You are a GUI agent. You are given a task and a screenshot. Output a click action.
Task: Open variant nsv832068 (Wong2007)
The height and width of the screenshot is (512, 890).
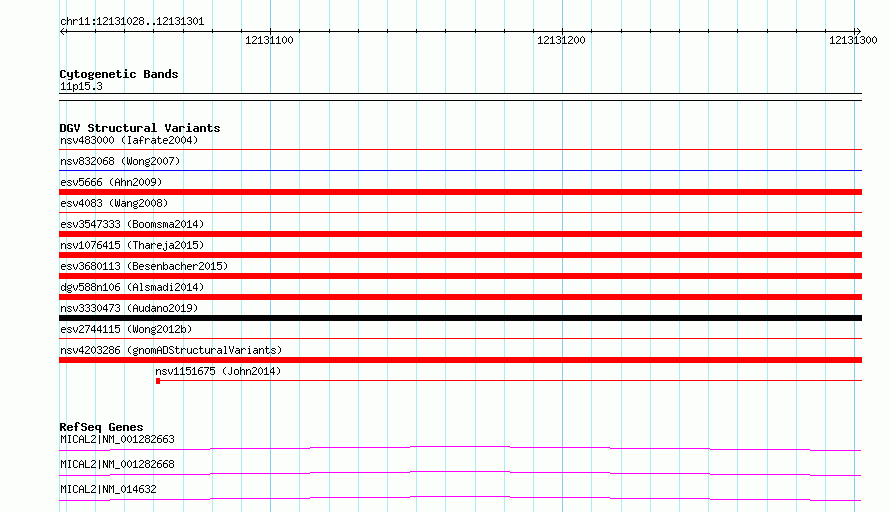[120, 161]
